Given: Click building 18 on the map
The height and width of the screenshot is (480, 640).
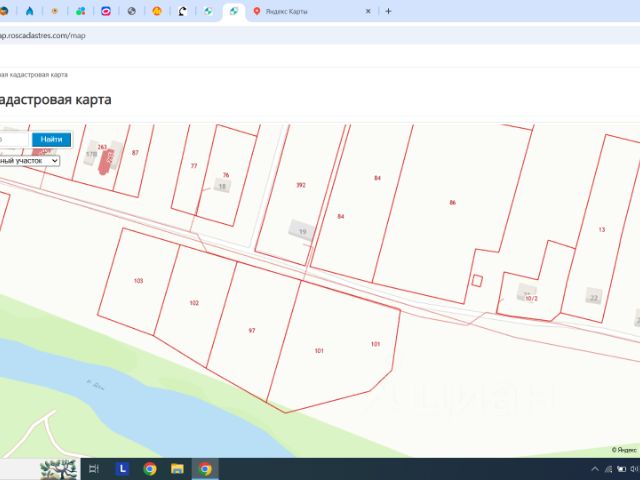Looking at the screenshot, I should coord(222,186).
